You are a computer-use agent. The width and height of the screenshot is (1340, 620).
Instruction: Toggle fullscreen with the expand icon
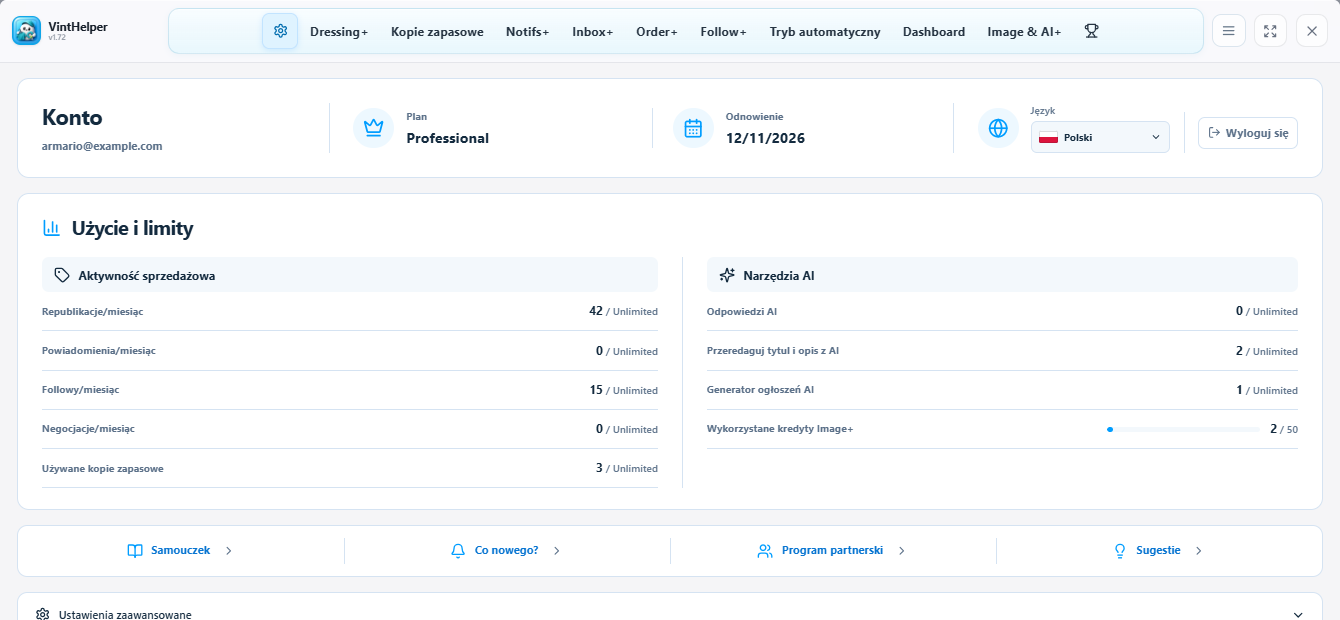[1270, 31]
